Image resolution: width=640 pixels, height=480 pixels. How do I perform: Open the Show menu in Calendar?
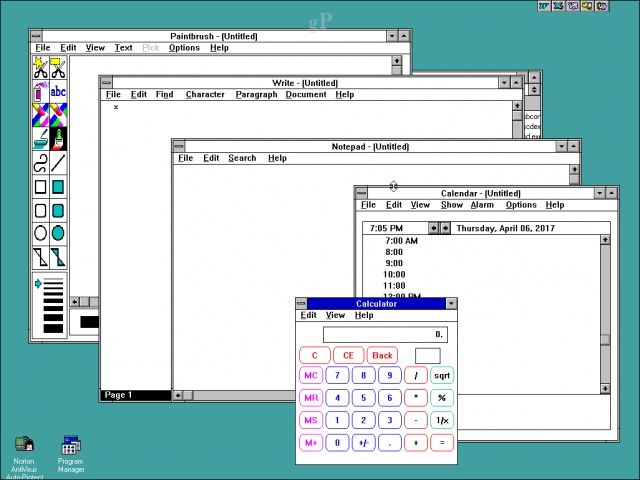451,205
